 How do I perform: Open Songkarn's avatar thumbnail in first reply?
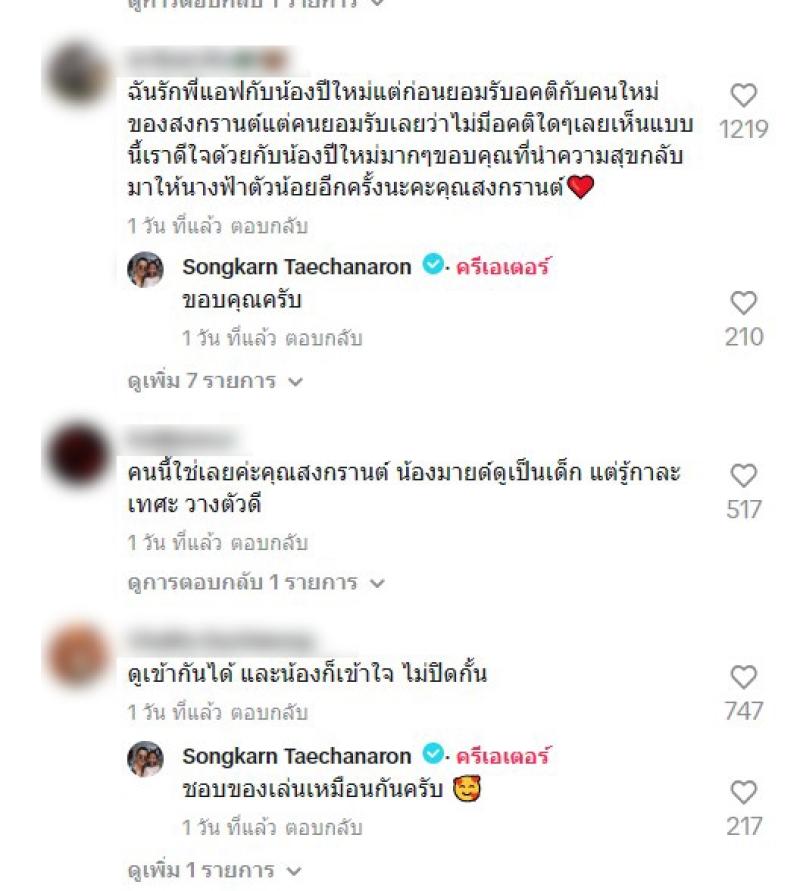(x=145, y=269)
